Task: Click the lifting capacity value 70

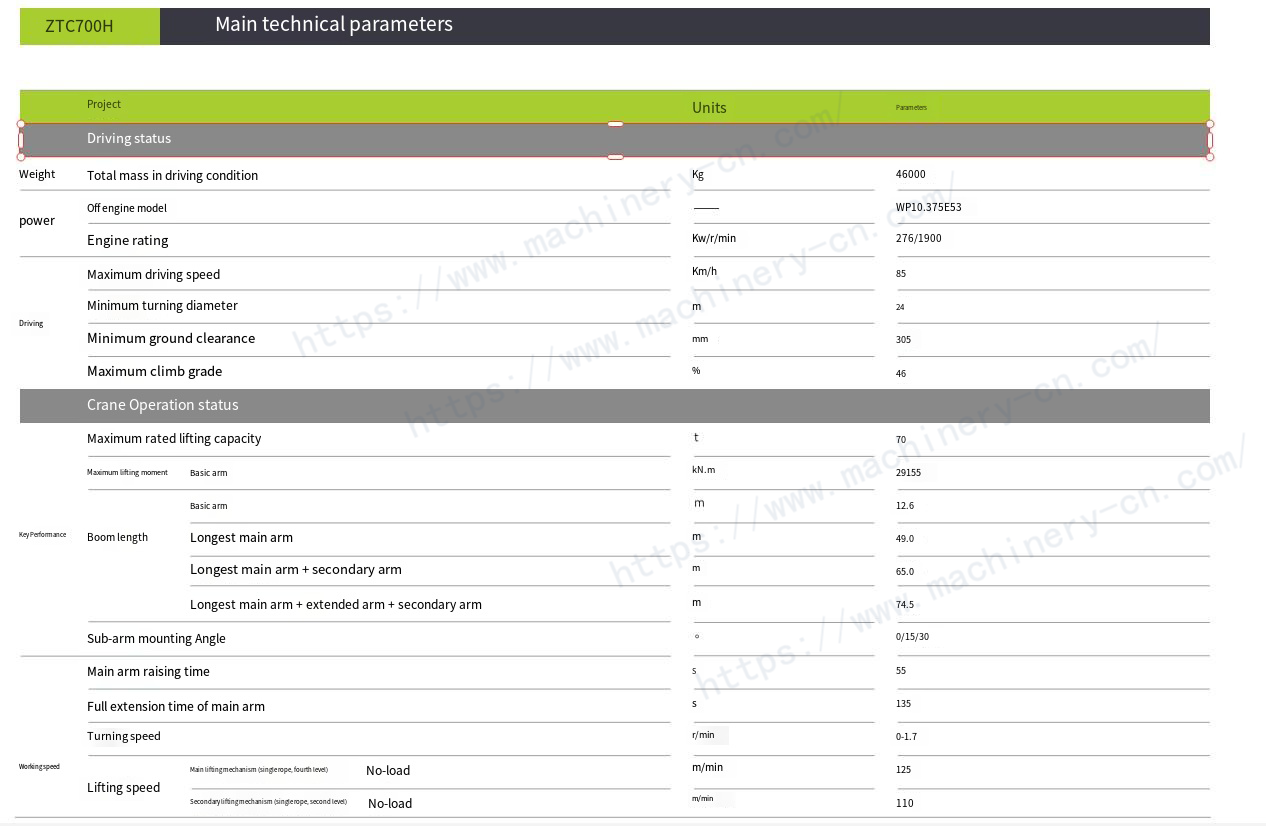Action: pyautogui.click(x=901, y=439)
